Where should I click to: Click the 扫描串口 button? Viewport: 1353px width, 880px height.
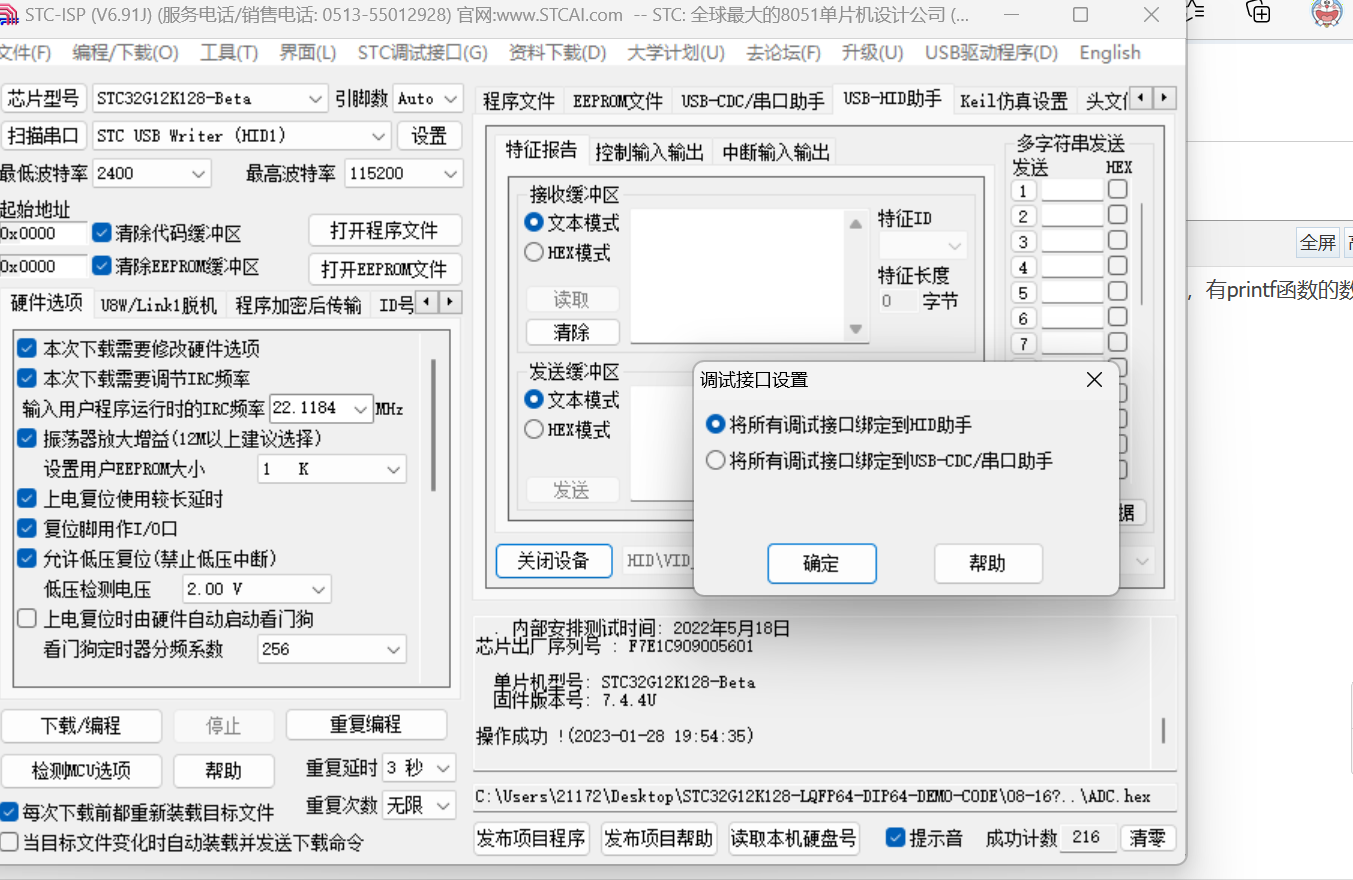[x=43, y=136]
